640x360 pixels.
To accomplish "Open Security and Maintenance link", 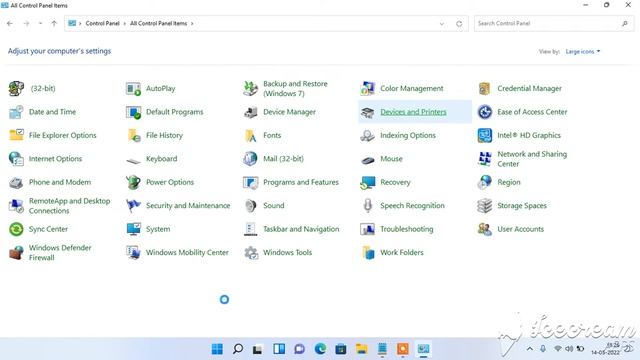I will (188, 206).
